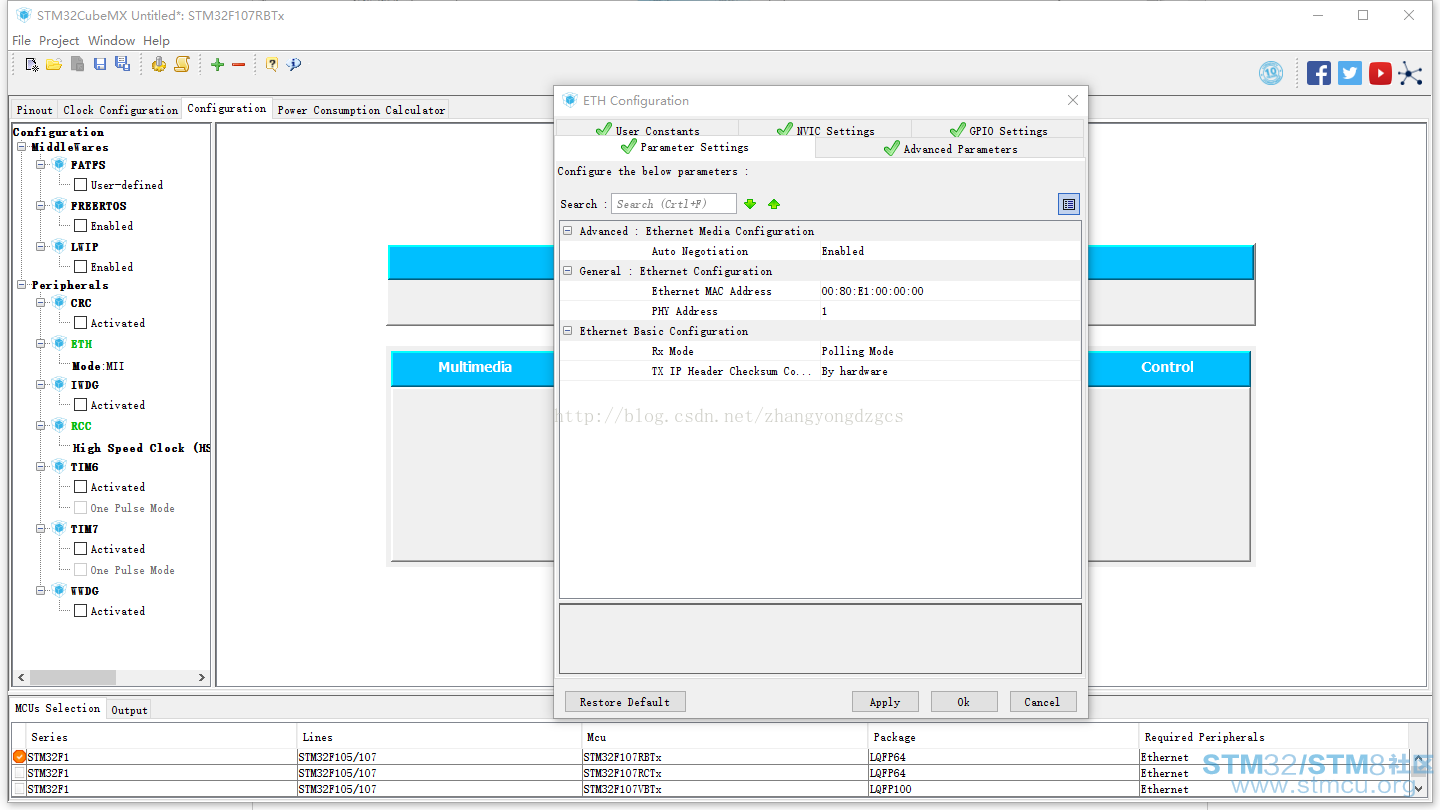Collapse the Ethernet Basic Configuration group

click(568, 331)
